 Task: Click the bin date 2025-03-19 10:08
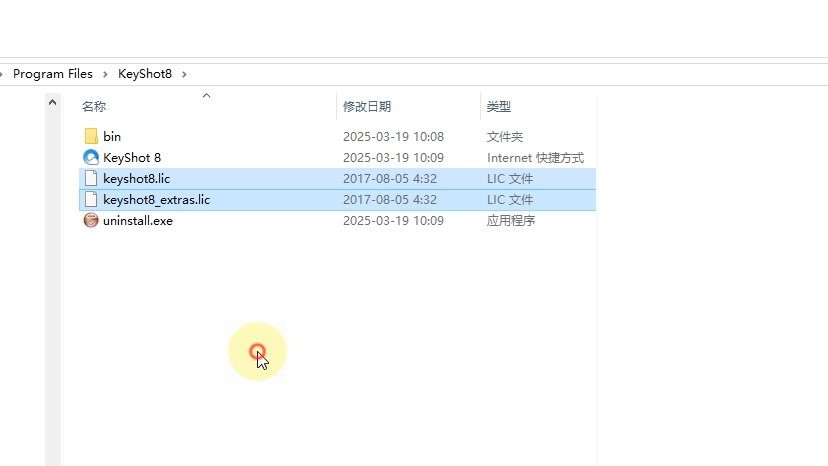[393, 137]
